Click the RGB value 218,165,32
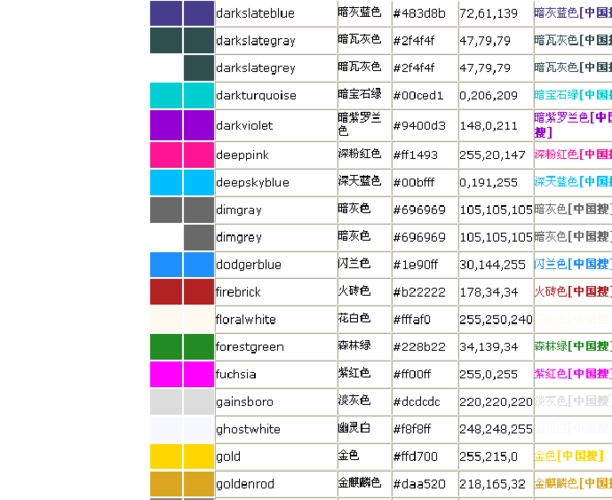Image resolution: width=612 pixels, height=500 pixels. 492,484
